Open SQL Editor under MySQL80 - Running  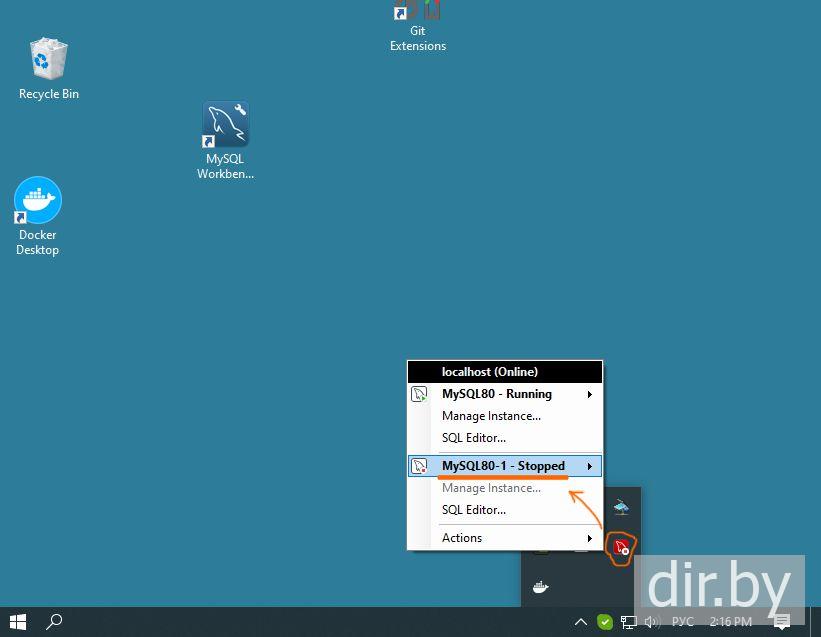[505, 438]
